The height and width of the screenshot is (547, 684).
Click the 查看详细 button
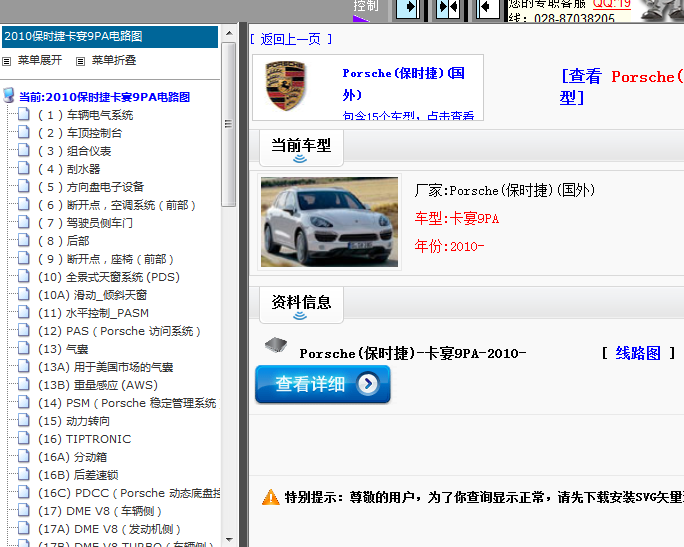click(x=323, y=384)
